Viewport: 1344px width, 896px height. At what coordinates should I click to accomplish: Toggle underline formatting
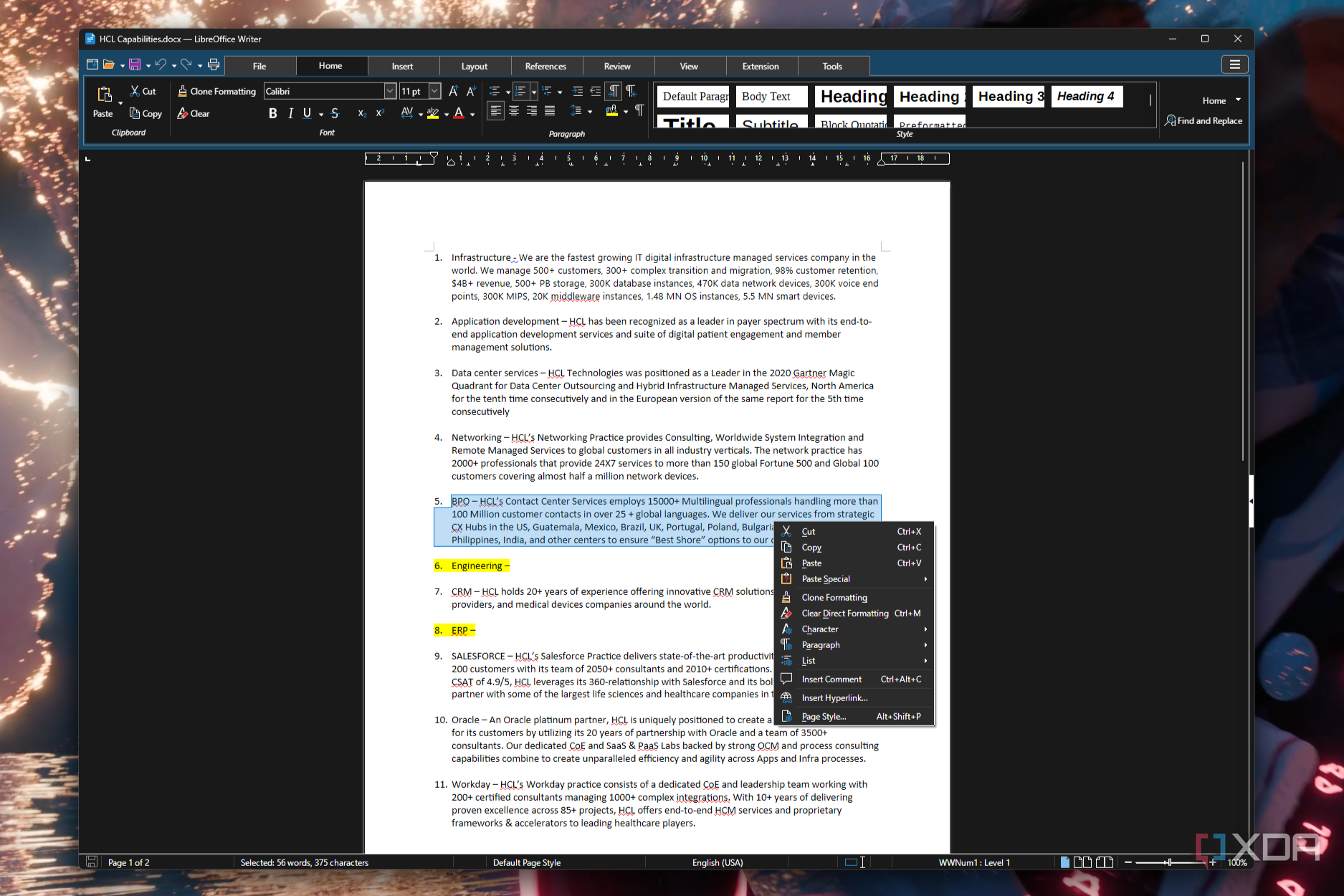pos(307,113)
